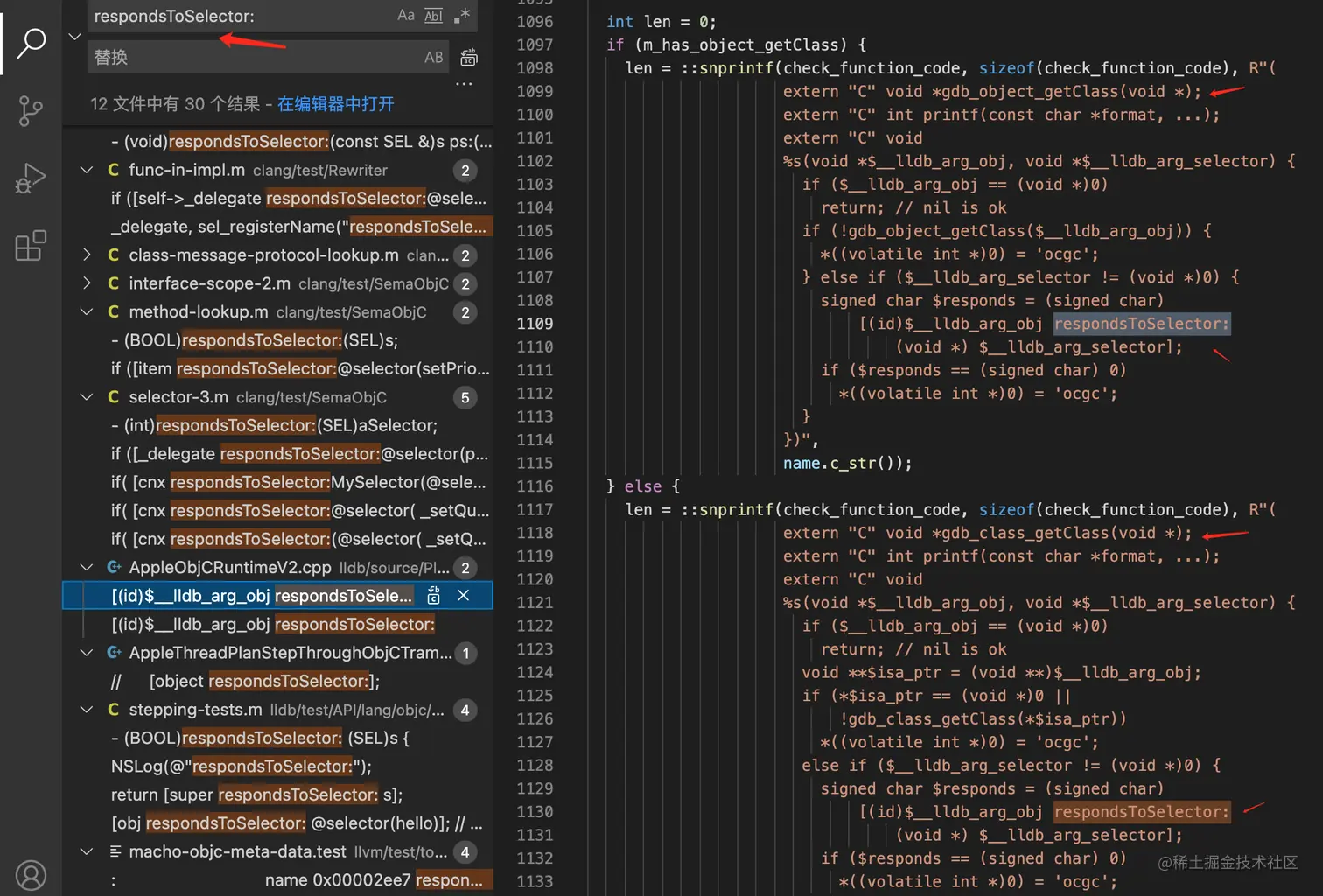This screenshot has width=1323, height=896.
Task: Click the Replace All icon
Action: tap(469, 58)
